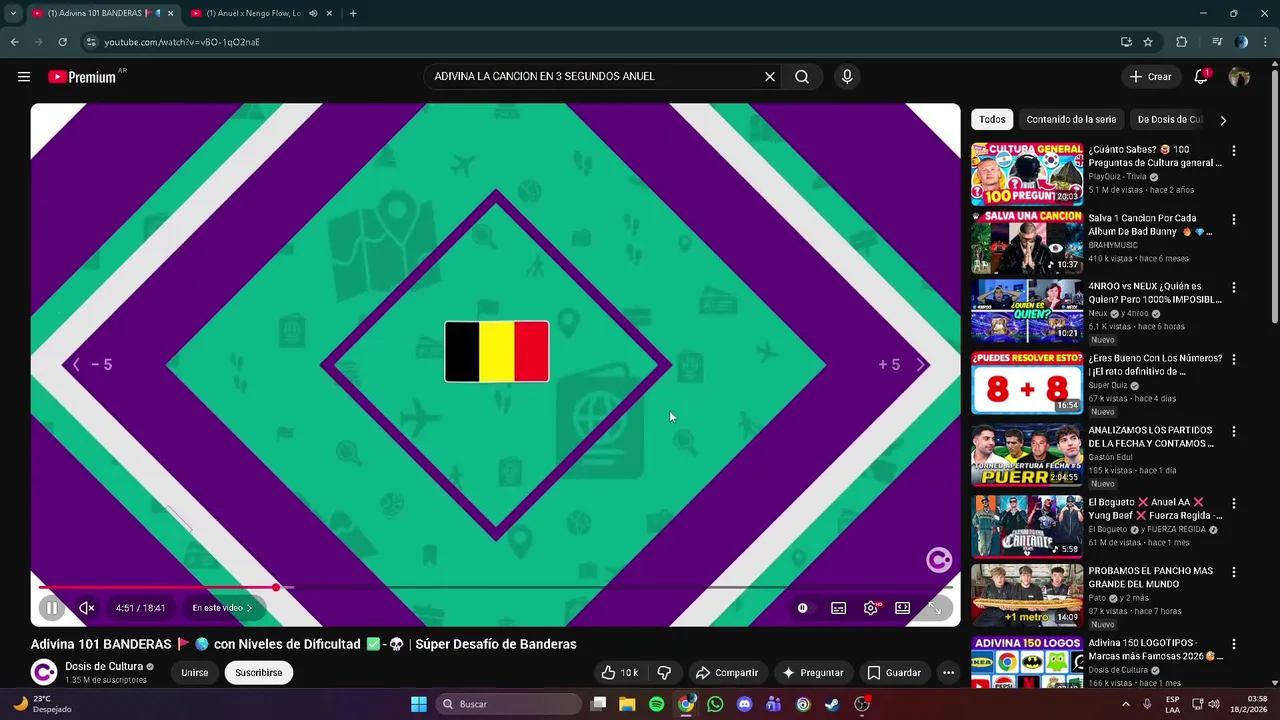Viewport: 1280px width, 720px height.
Task: Select the 'De Dosis de Cul...' chip
Action: [x=1169, y=120]
